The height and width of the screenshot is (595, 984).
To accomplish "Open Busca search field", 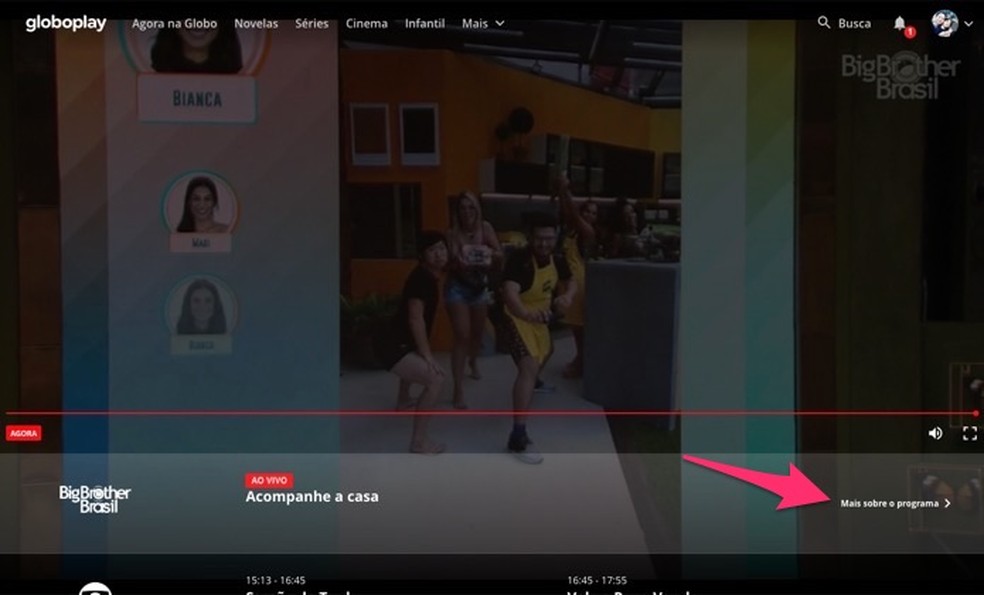I will tap(854, 23).
